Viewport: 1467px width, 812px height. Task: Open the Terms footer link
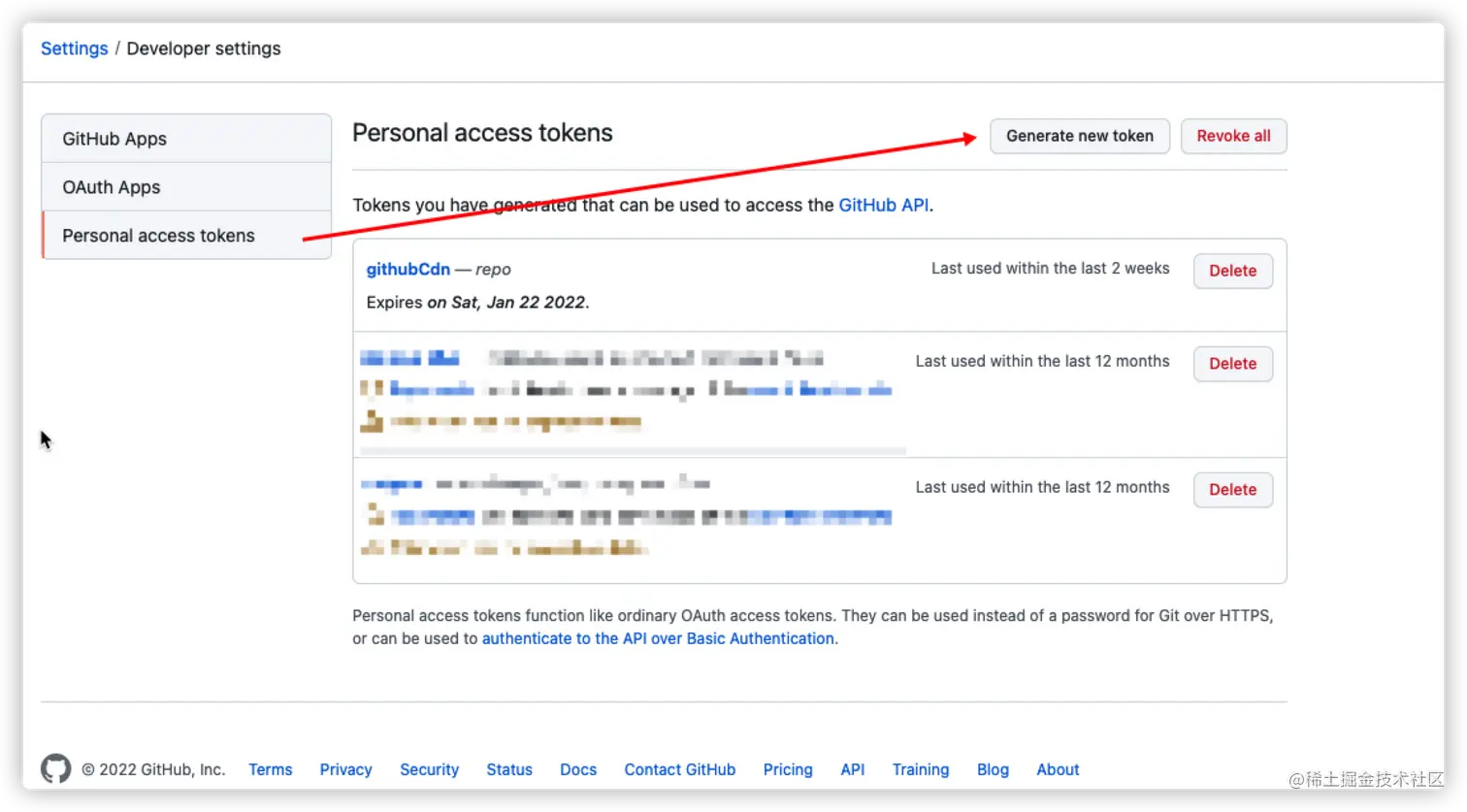coord(270,769)
